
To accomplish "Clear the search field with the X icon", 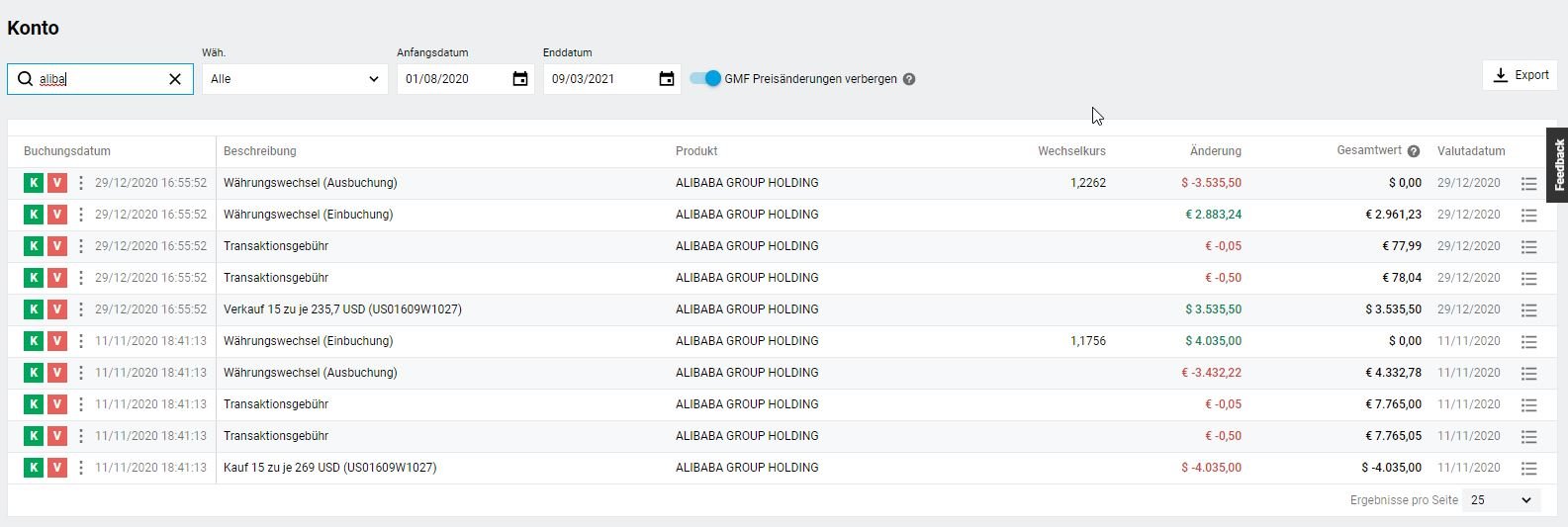I will coord(175,79).
